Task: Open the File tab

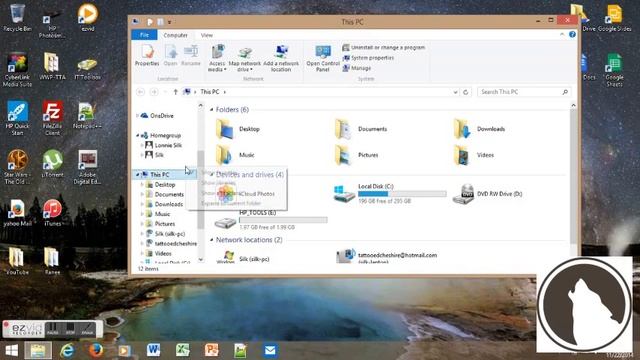Action: click(x=144, y=35)
